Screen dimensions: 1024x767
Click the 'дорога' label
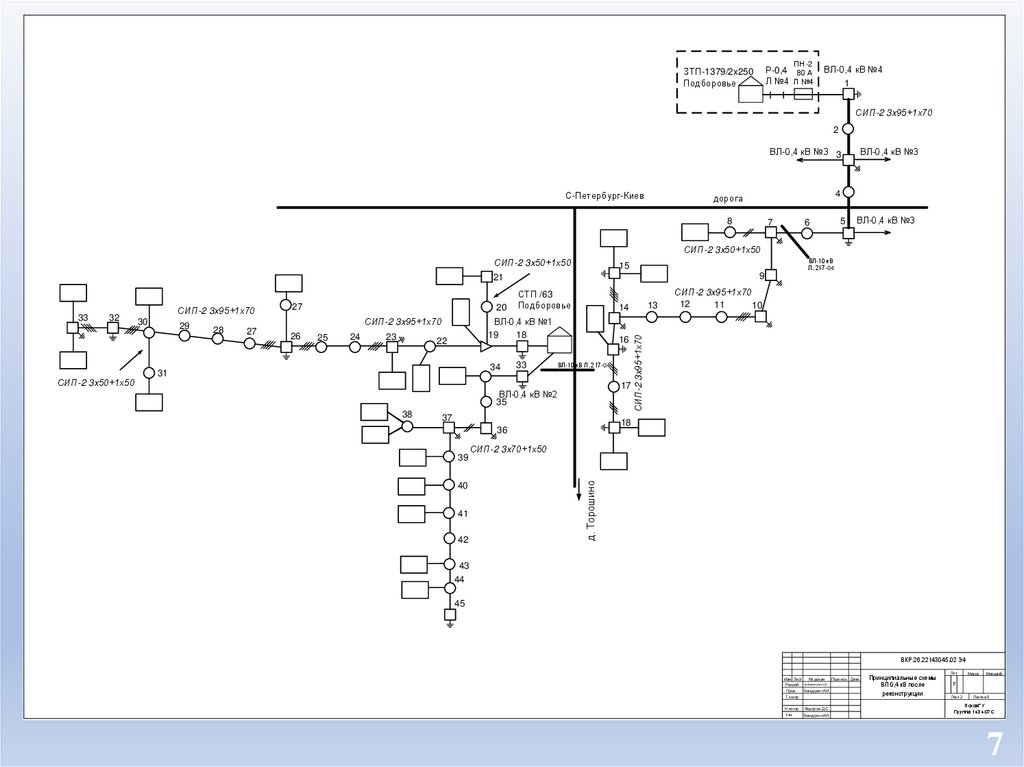point(728,199)
